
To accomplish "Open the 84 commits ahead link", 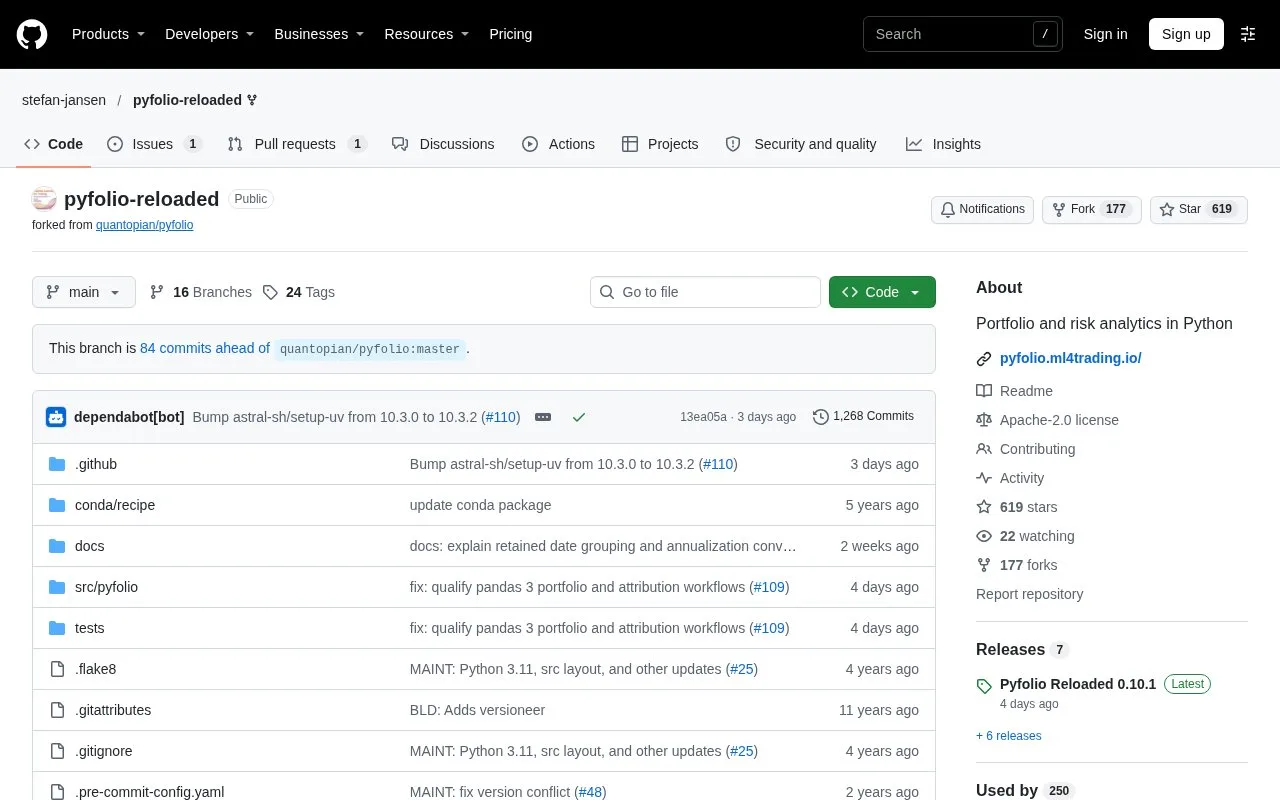I will [205, 348].
